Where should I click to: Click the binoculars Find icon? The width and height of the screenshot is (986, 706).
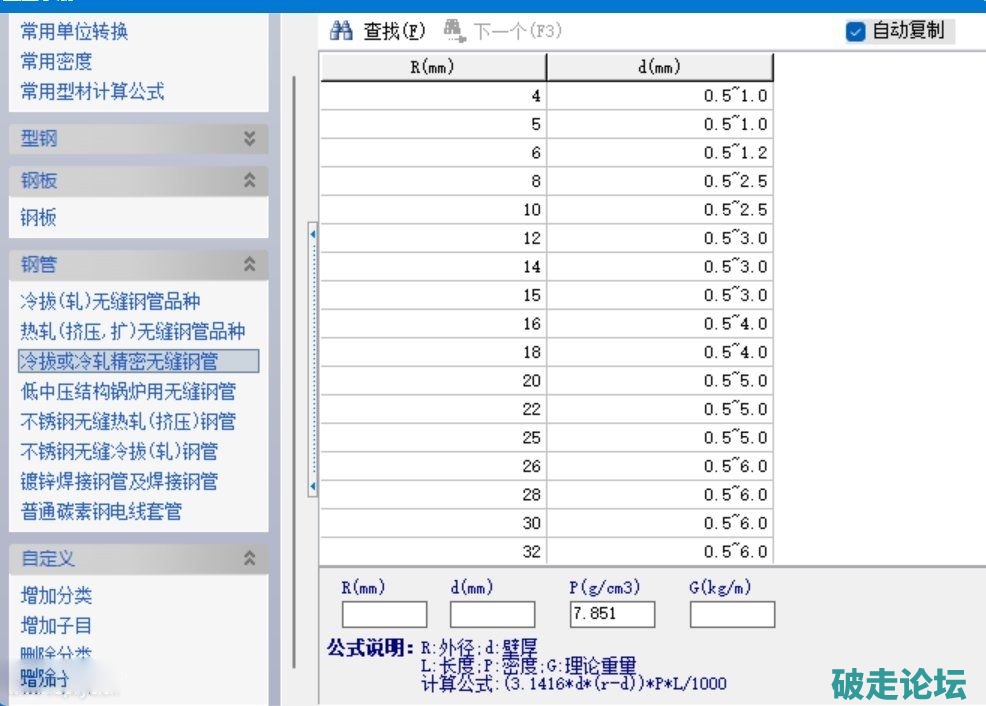342,31
